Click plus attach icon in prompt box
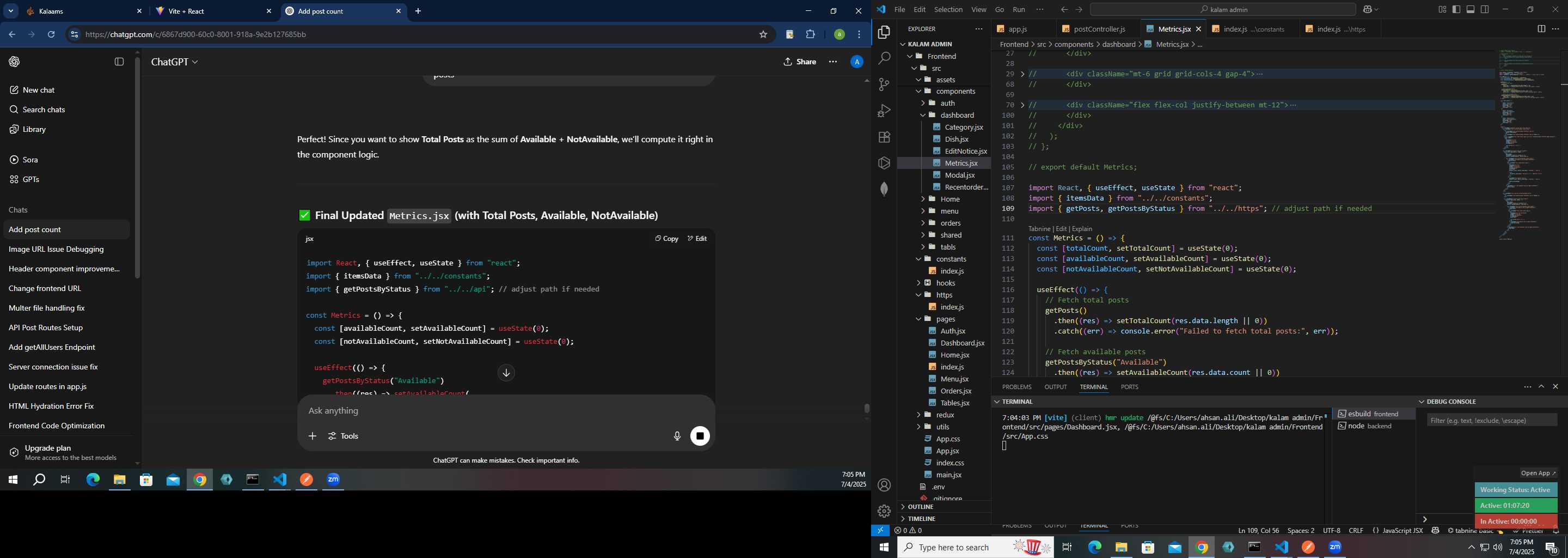The height and width of the screenshot is (558, 1568). [313, 436]
